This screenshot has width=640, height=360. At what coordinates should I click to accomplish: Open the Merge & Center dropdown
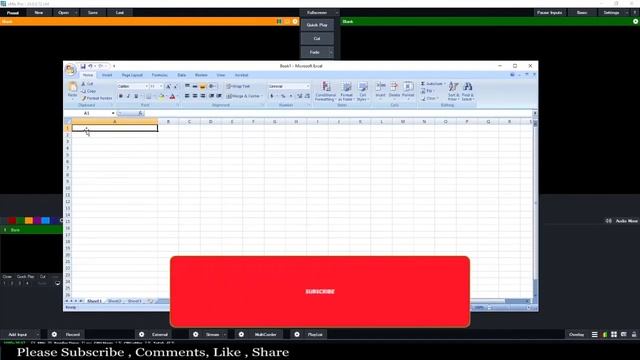262,96
